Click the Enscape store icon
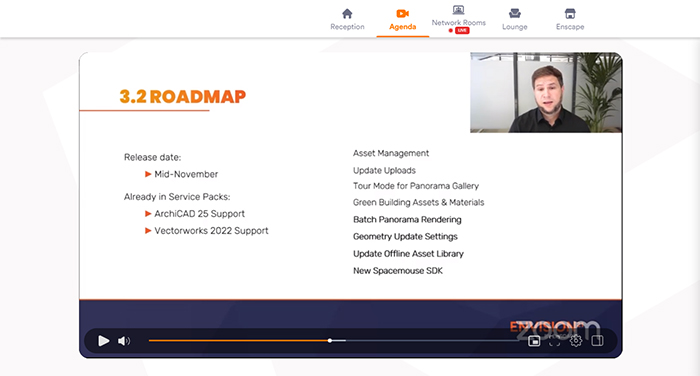This screenshot has width=700, height=376. tap(570, 13)
